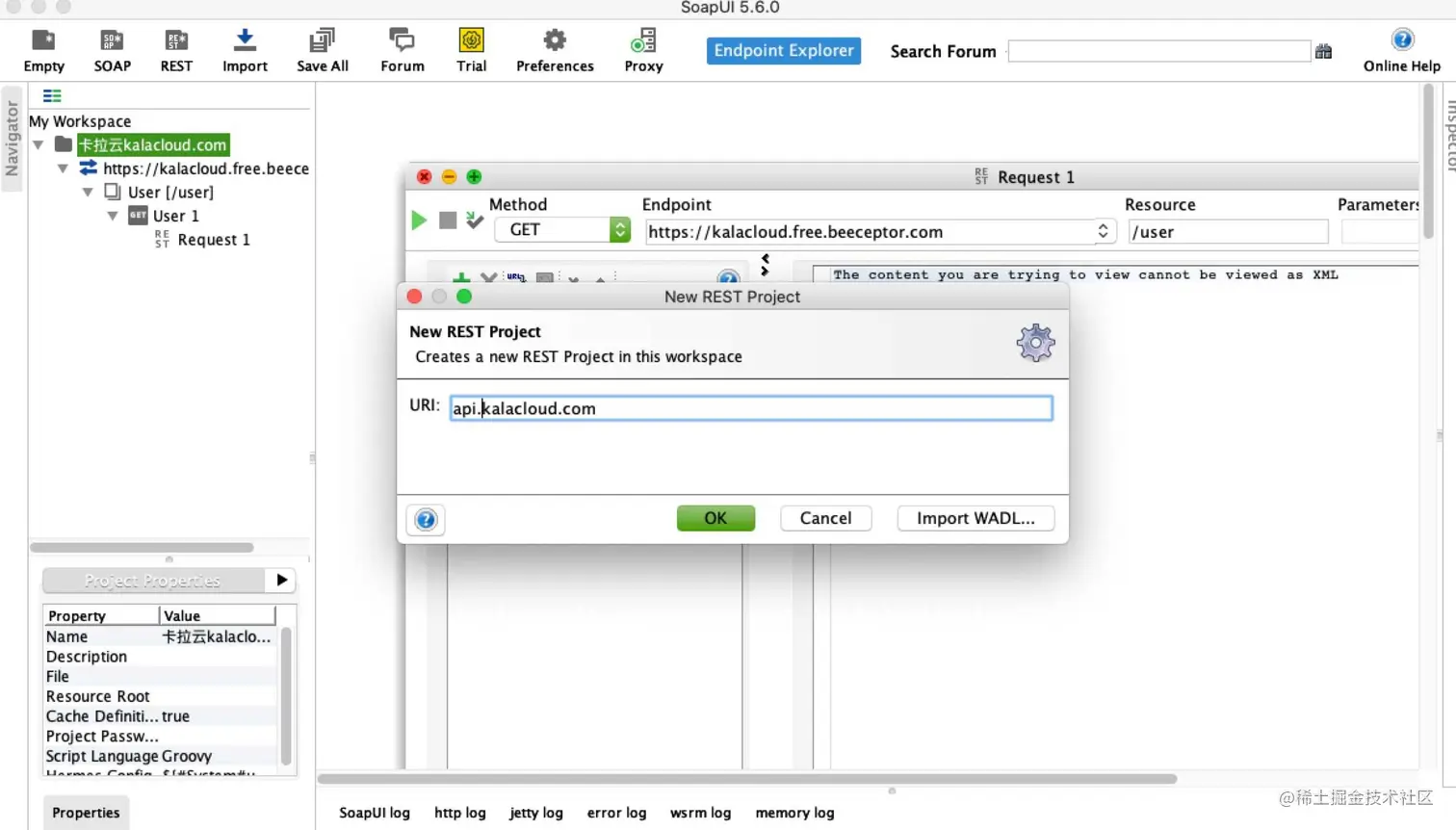The width and height of the screenshot is (1456, 830).
Task: Create a new SOAP project
Action: (112, 50)
